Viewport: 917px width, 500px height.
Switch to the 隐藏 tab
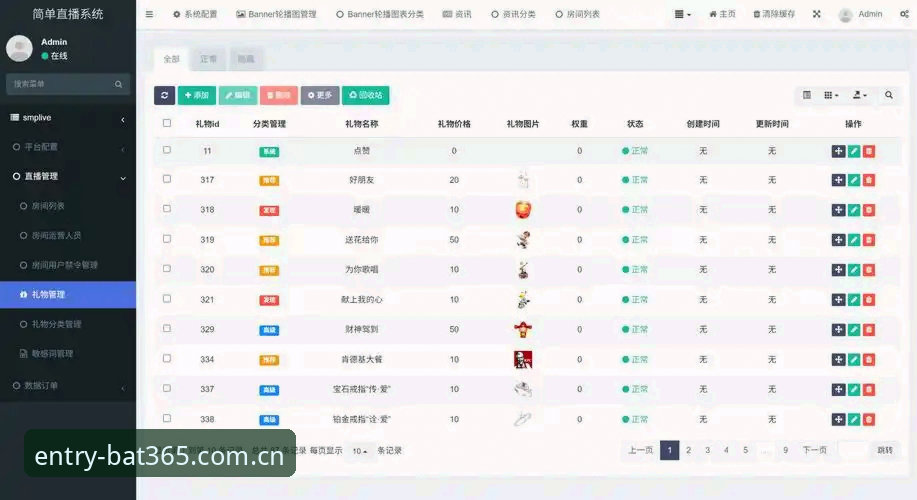coord(246,59)
